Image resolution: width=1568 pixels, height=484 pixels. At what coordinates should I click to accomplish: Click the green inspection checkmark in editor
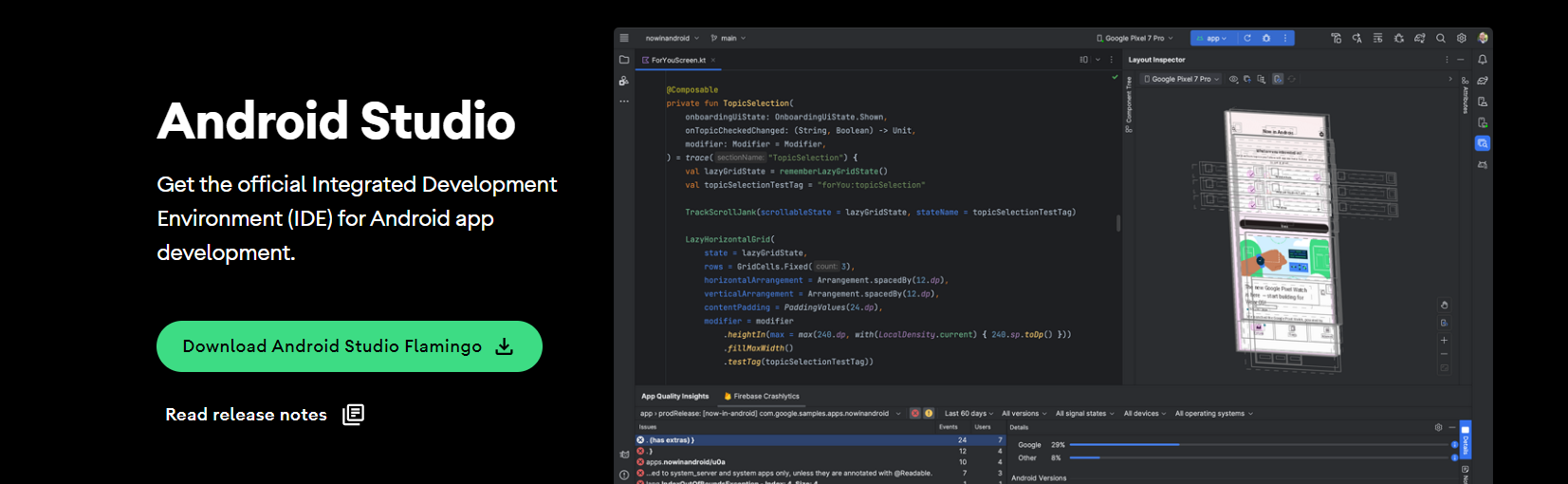click(x=1115, y=77)
